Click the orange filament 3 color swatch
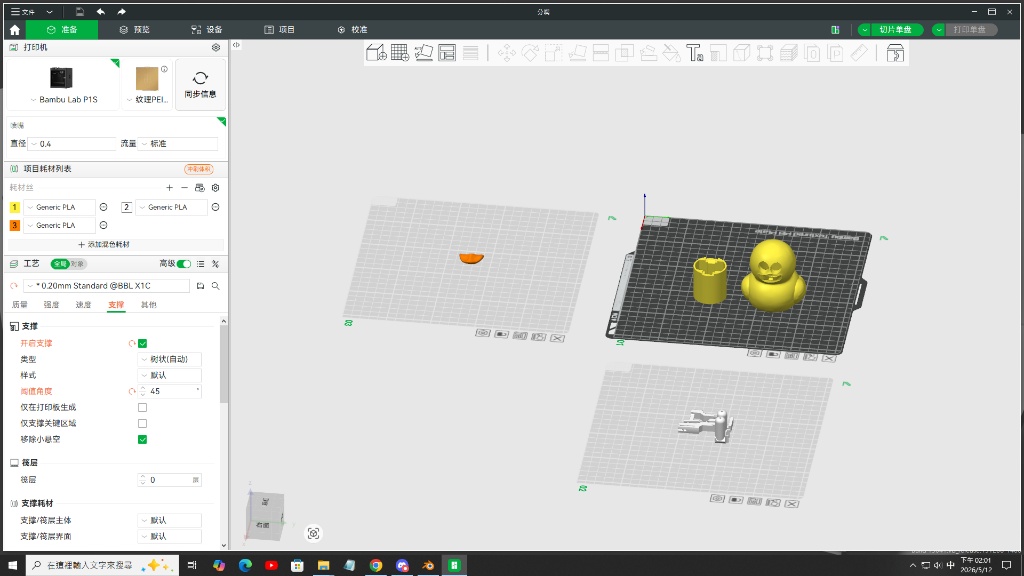The width and height of the screenshot is (1024, 576). [x=14, y=225]
